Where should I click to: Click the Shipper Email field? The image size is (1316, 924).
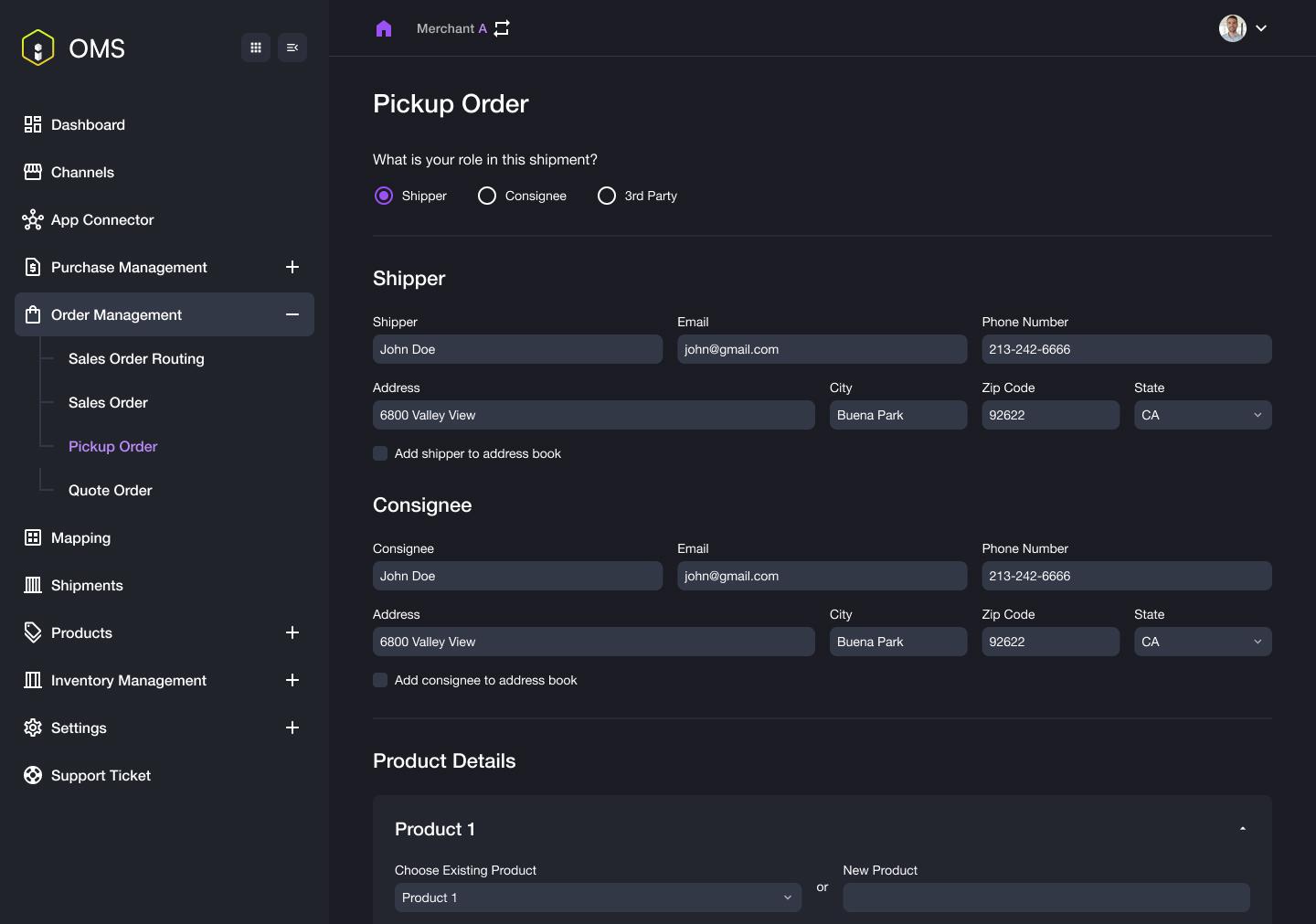pos(822,349)
